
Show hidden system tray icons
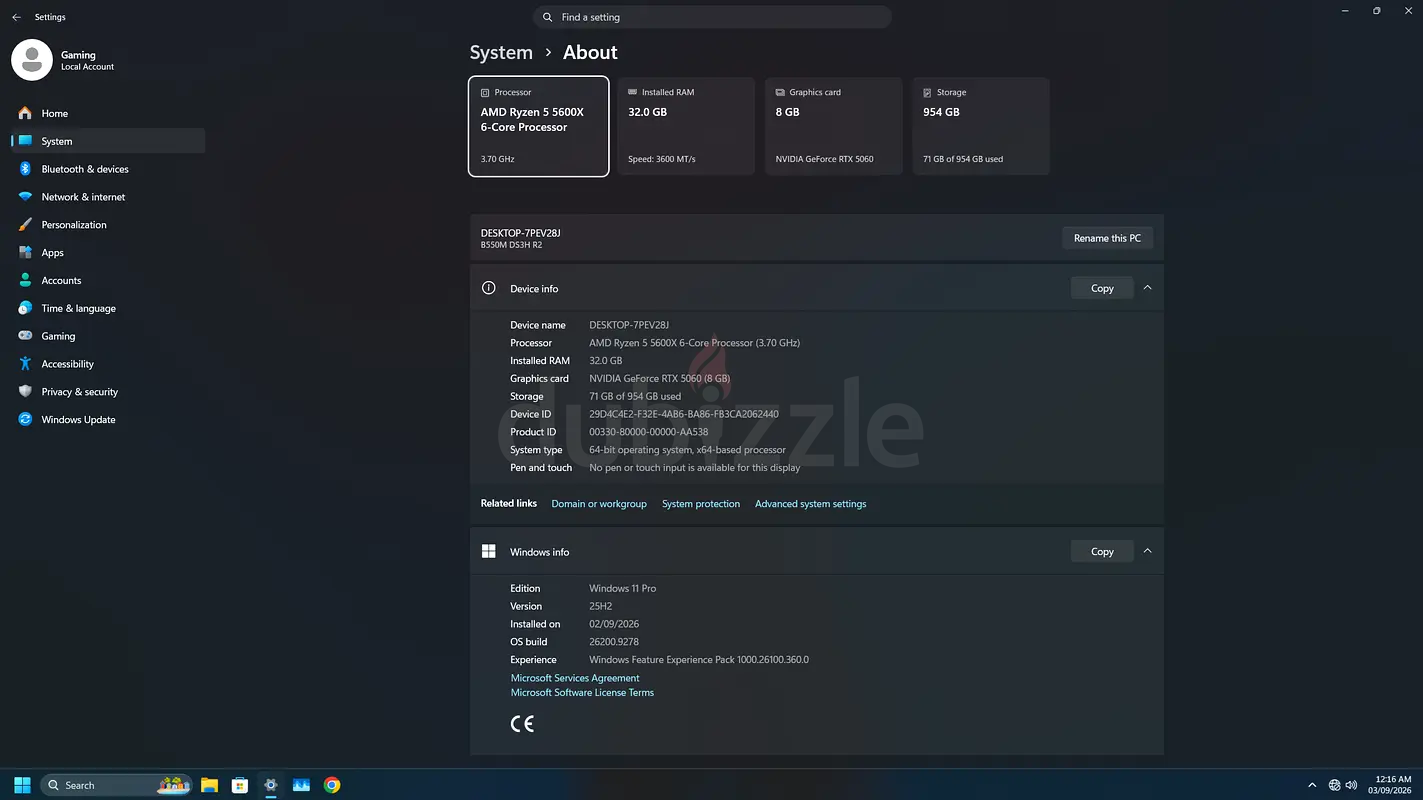pos(1312,785)
